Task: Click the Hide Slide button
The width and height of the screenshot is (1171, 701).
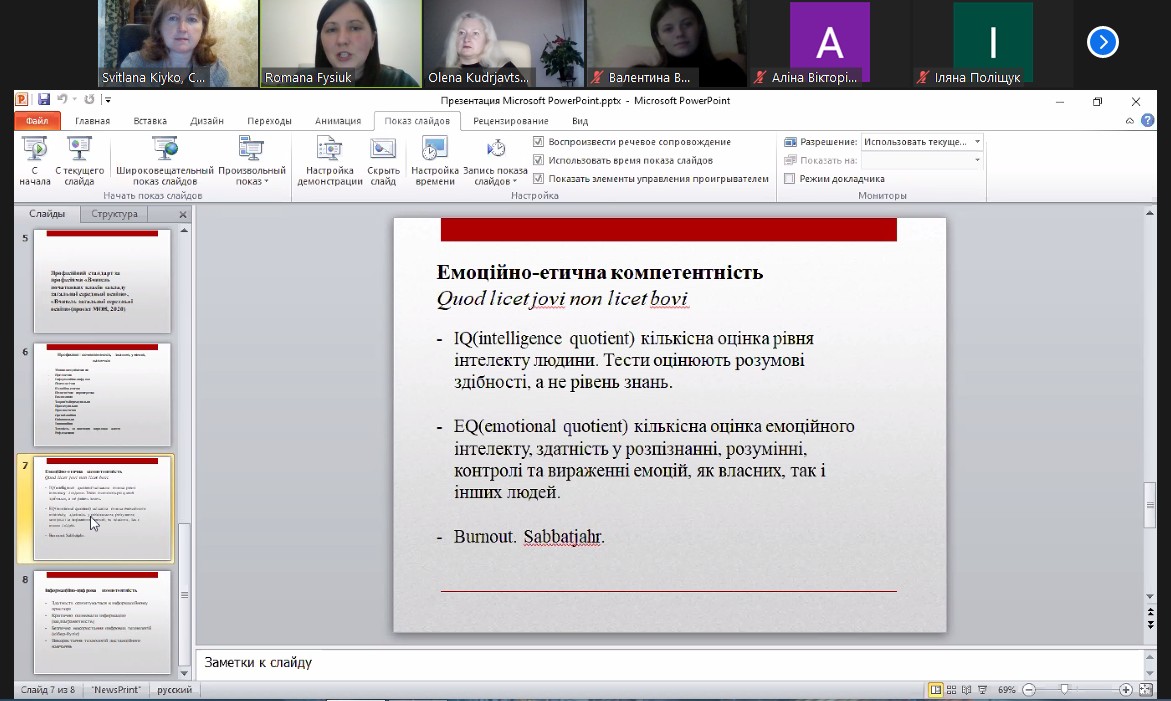Action: point(383,160)
